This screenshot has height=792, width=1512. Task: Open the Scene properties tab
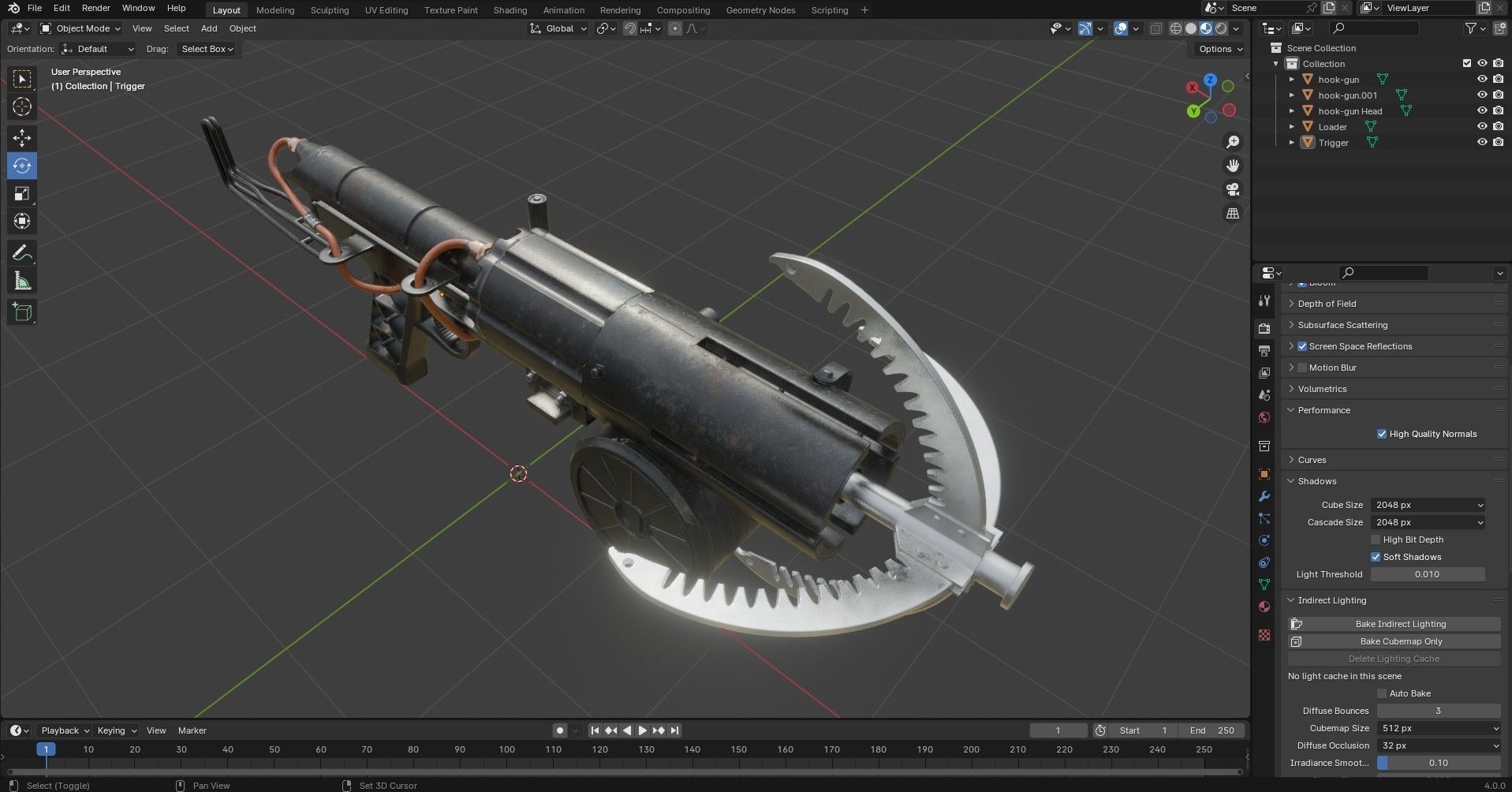click(x=1264, y=394)
